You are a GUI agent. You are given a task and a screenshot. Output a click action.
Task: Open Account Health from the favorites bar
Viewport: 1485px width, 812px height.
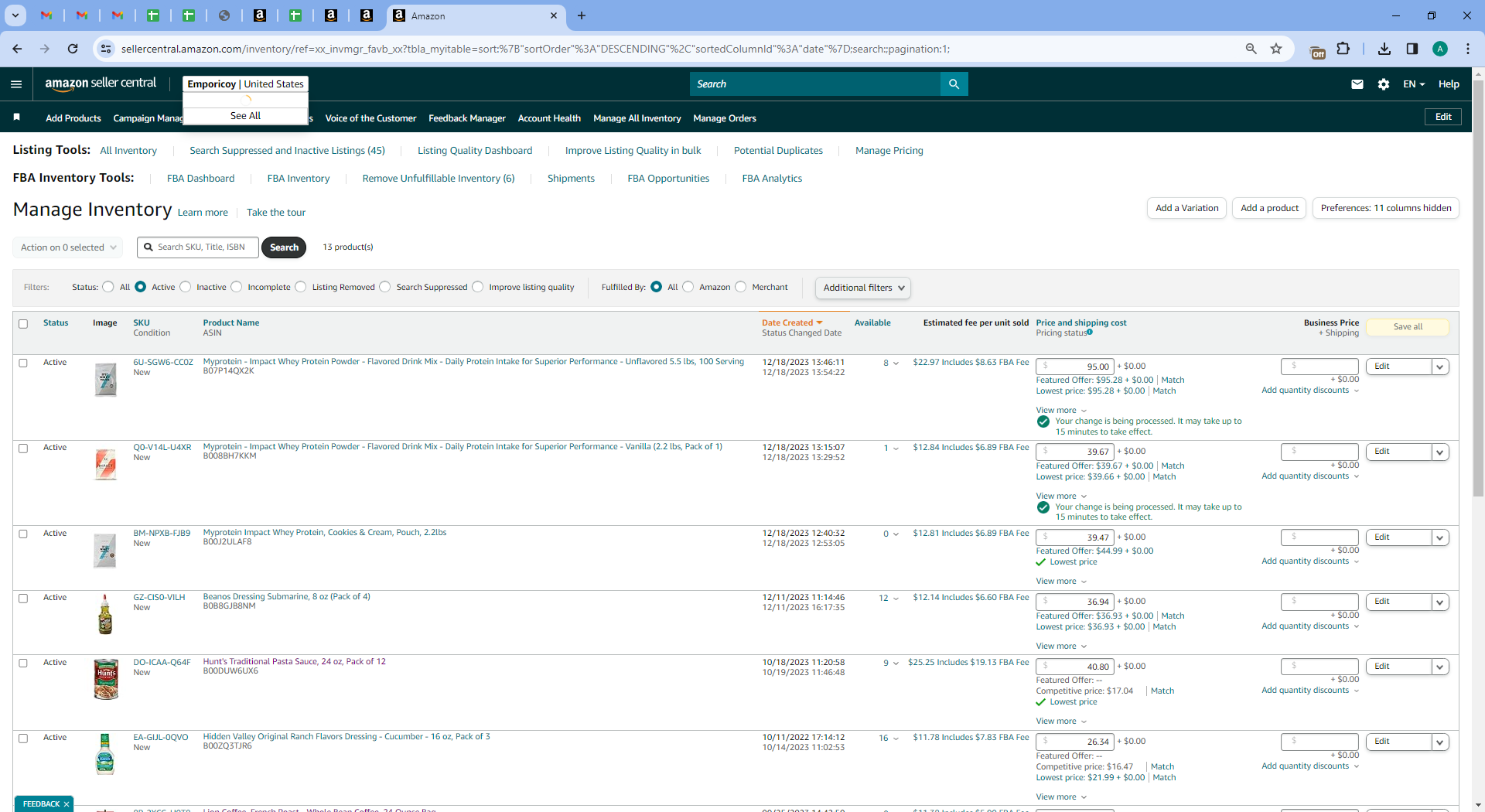coord(549,118)
